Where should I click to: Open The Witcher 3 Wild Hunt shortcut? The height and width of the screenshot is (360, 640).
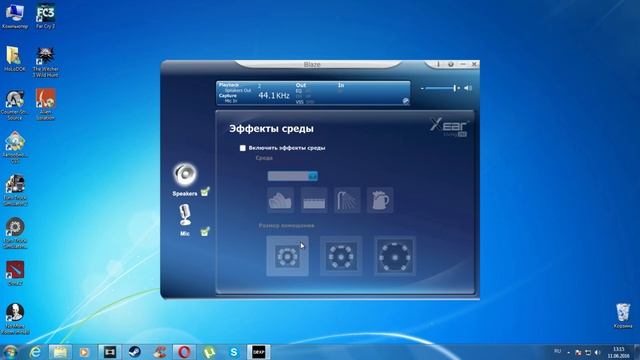[45, 62]
